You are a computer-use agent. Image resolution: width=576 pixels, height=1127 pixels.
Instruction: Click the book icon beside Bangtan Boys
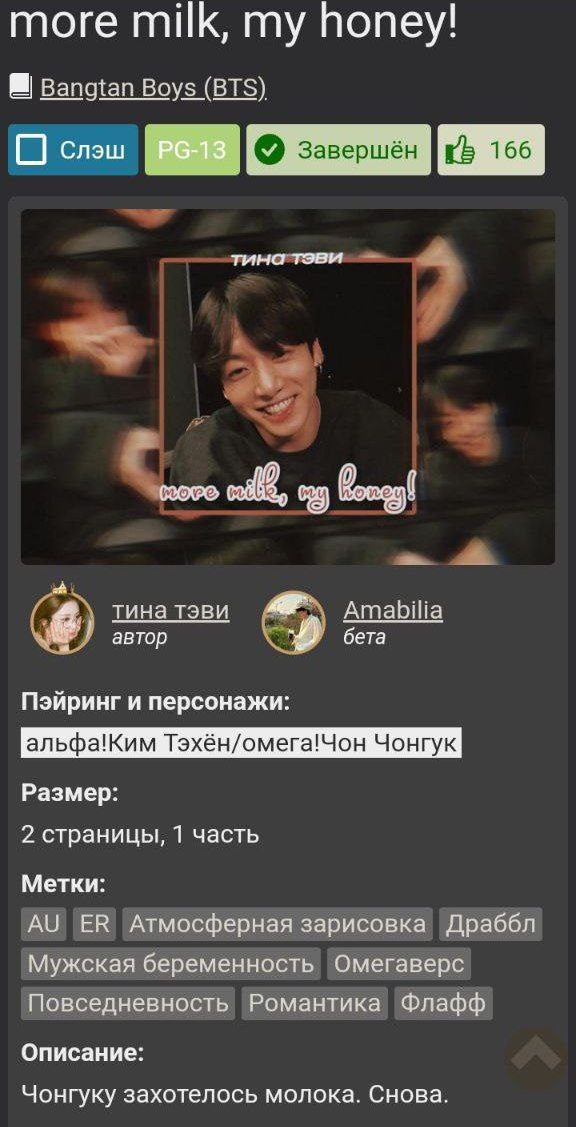pos(21,87)
